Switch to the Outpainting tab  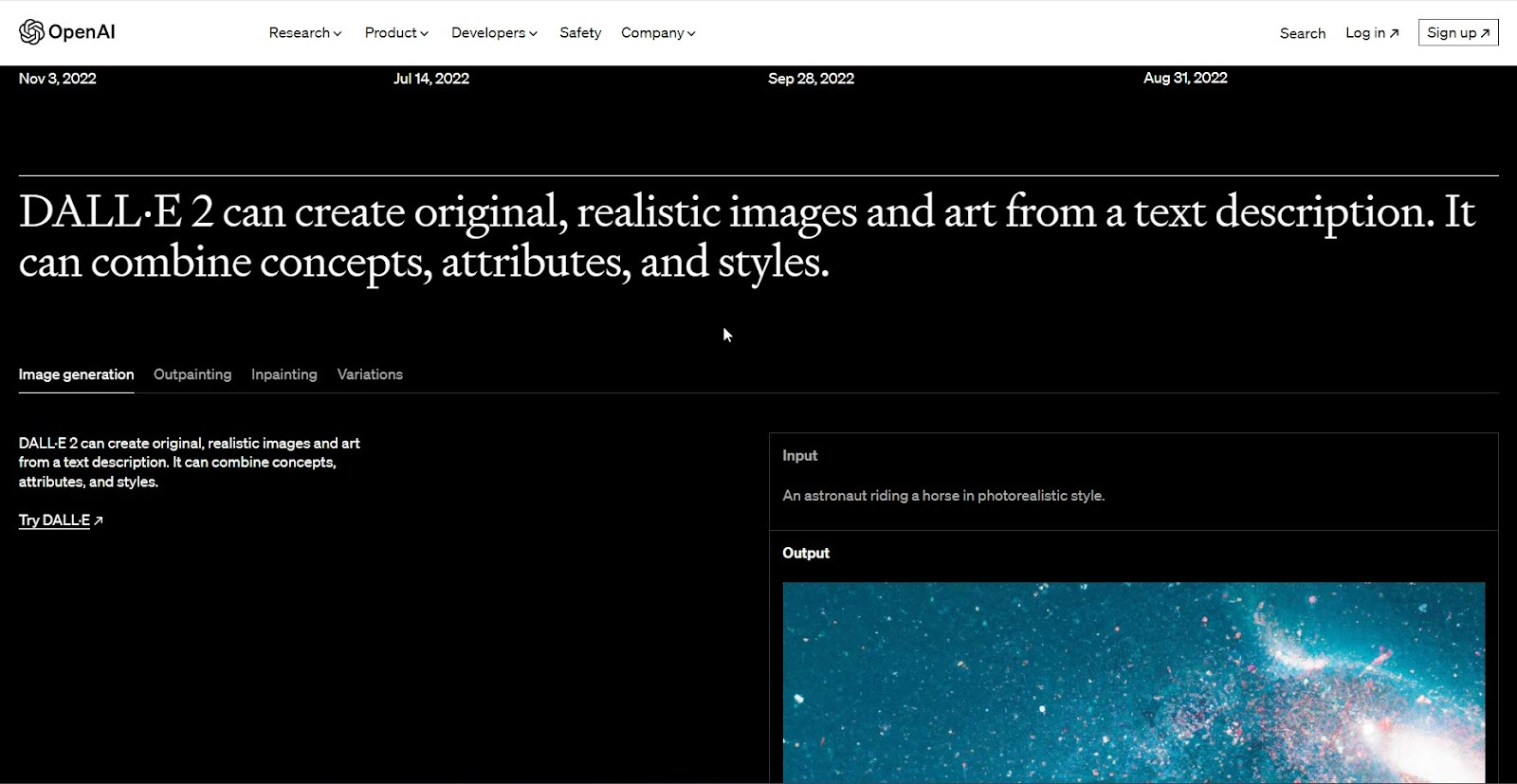point(192,374)
